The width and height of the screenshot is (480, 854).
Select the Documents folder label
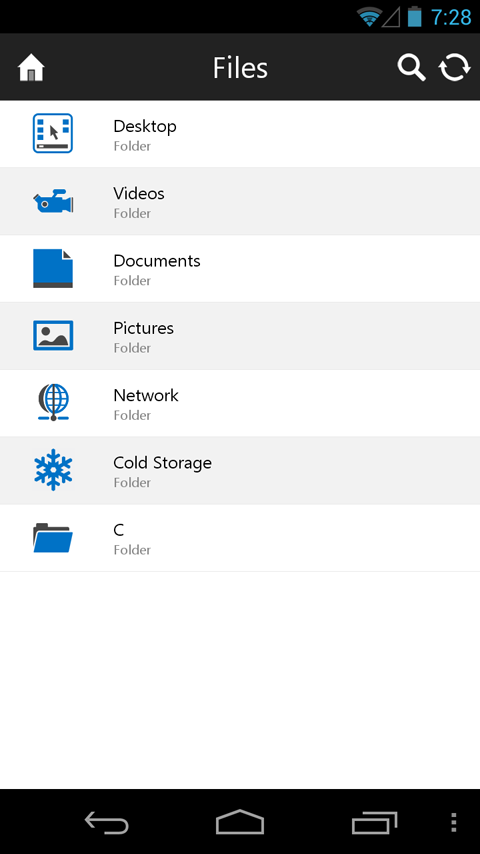[x=157, y=261]
